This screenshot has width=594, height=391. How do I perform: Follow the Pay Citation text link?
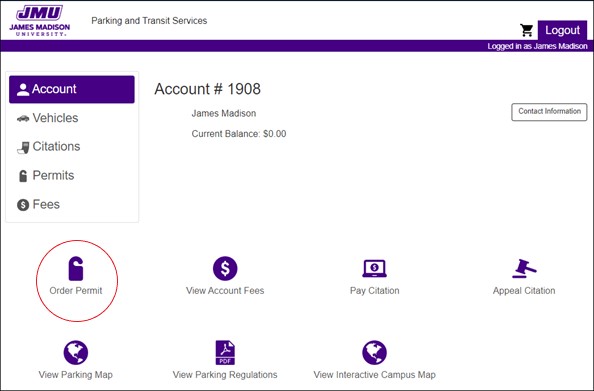(374, 291)
